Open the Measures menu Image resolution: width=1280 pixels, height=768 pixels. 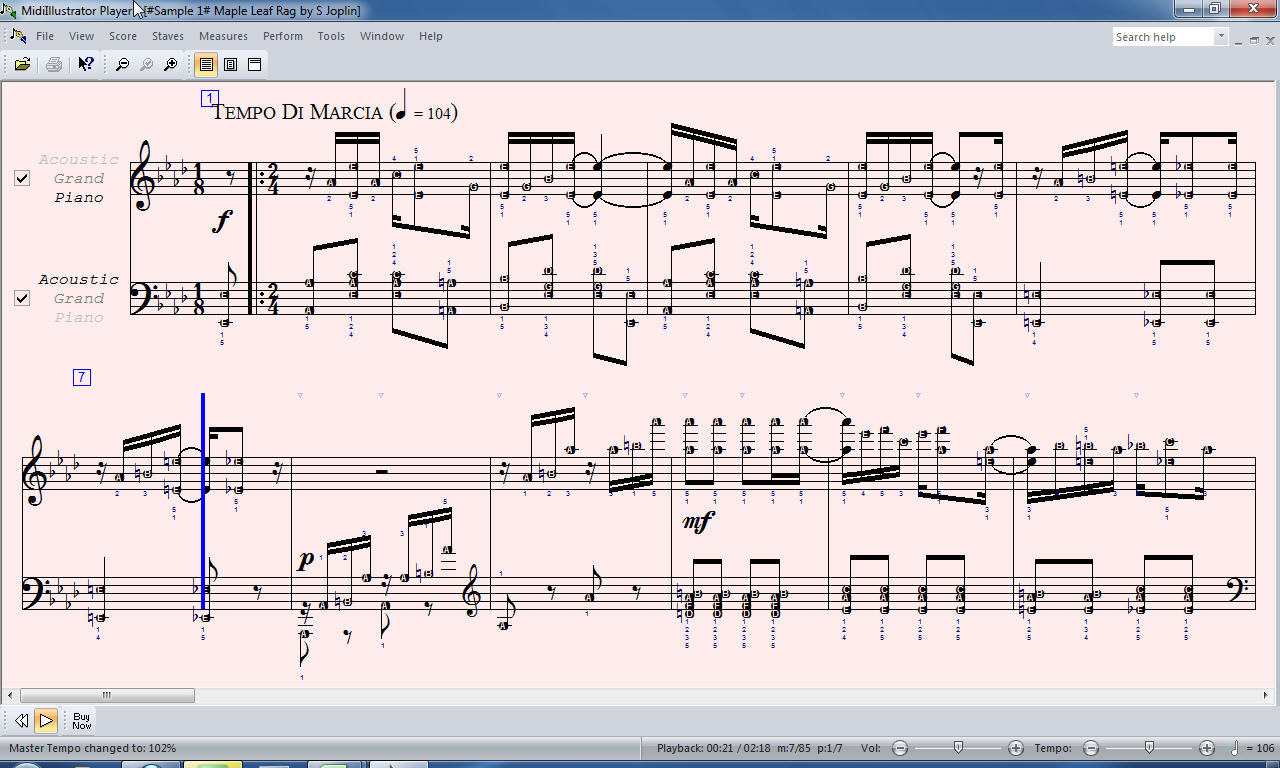(x=223, y=36)
